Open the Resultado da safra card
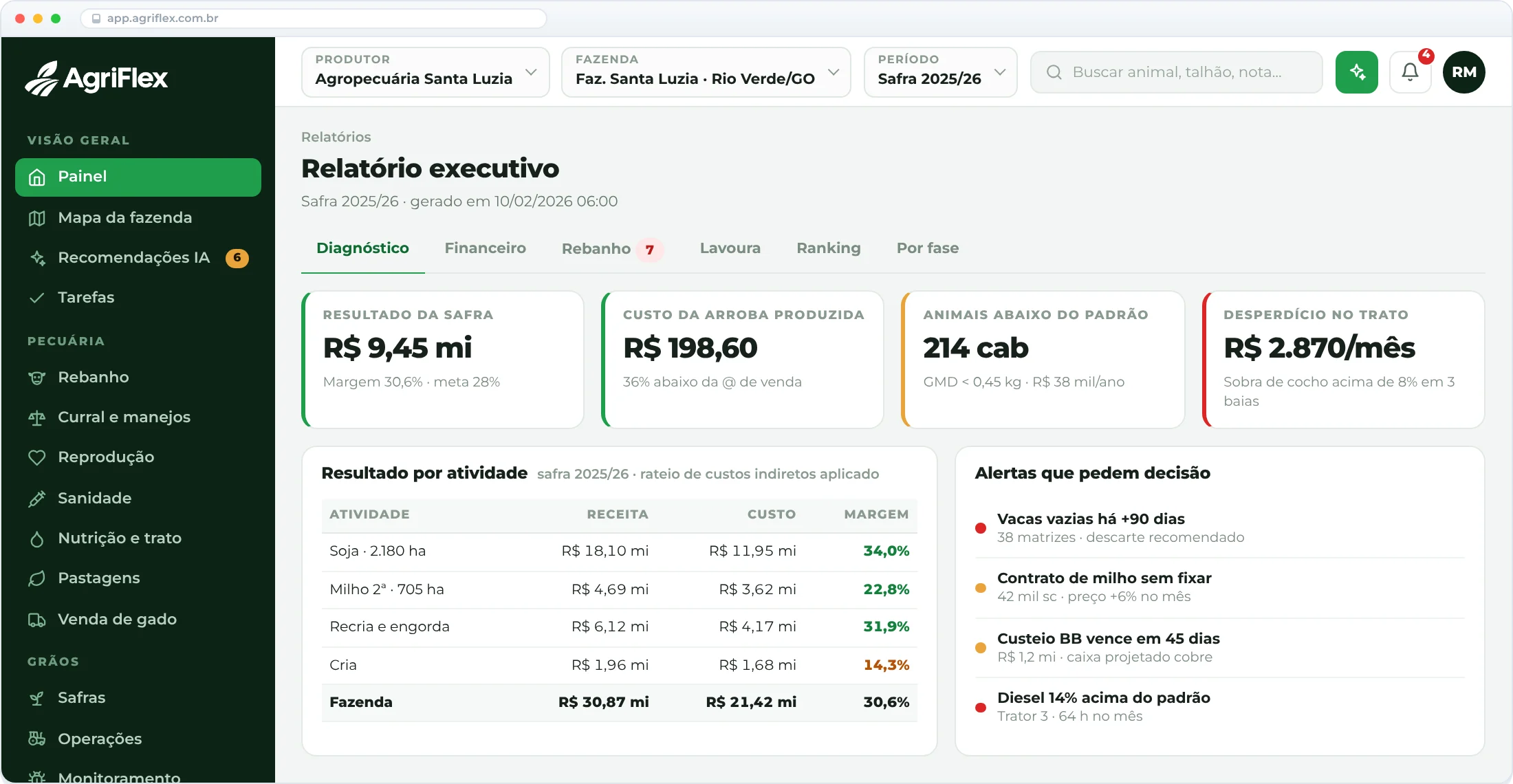The image size is (1513, 784). 442,360
